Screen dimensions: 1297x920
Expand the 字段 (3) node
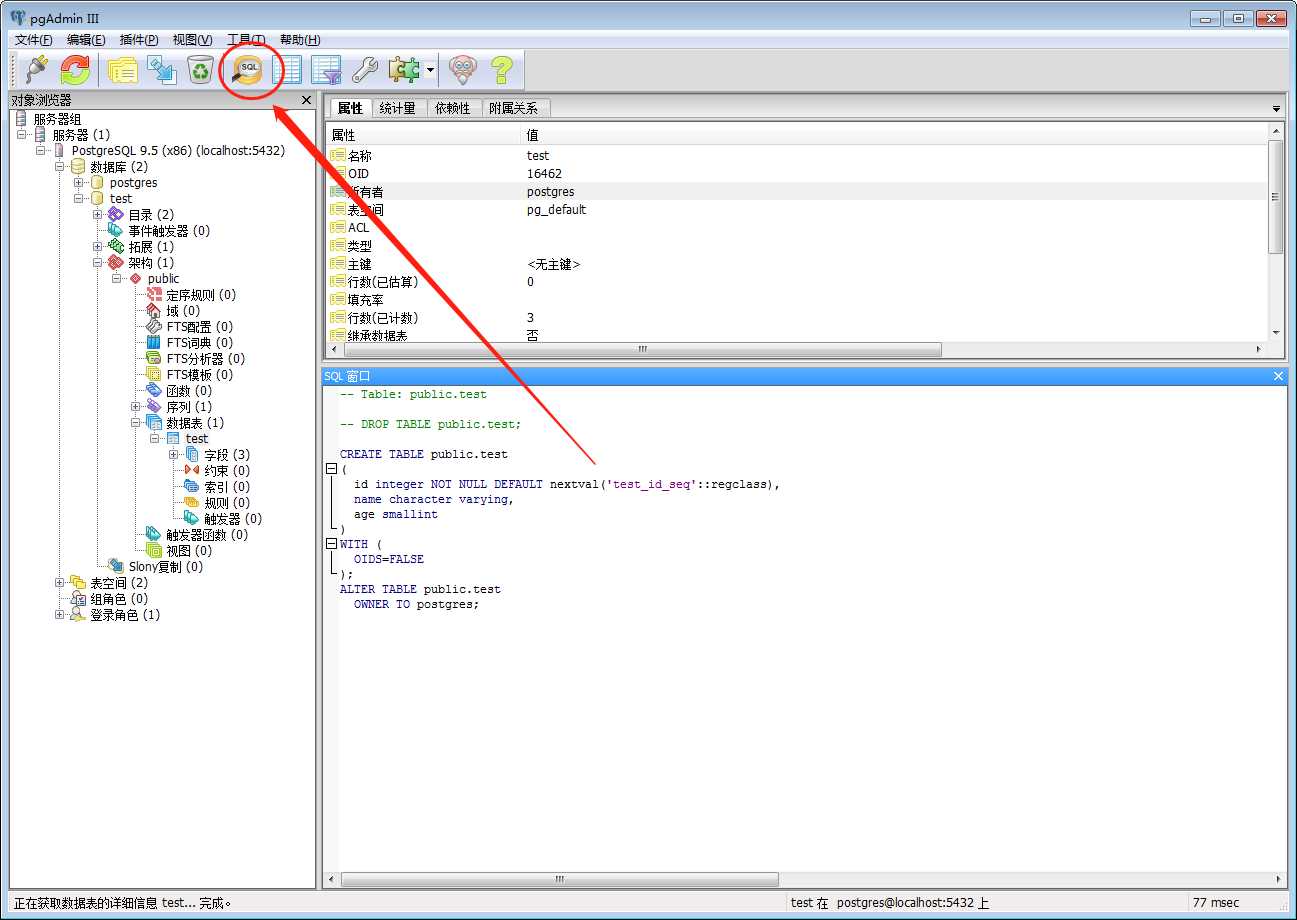(x=174, y=455)
